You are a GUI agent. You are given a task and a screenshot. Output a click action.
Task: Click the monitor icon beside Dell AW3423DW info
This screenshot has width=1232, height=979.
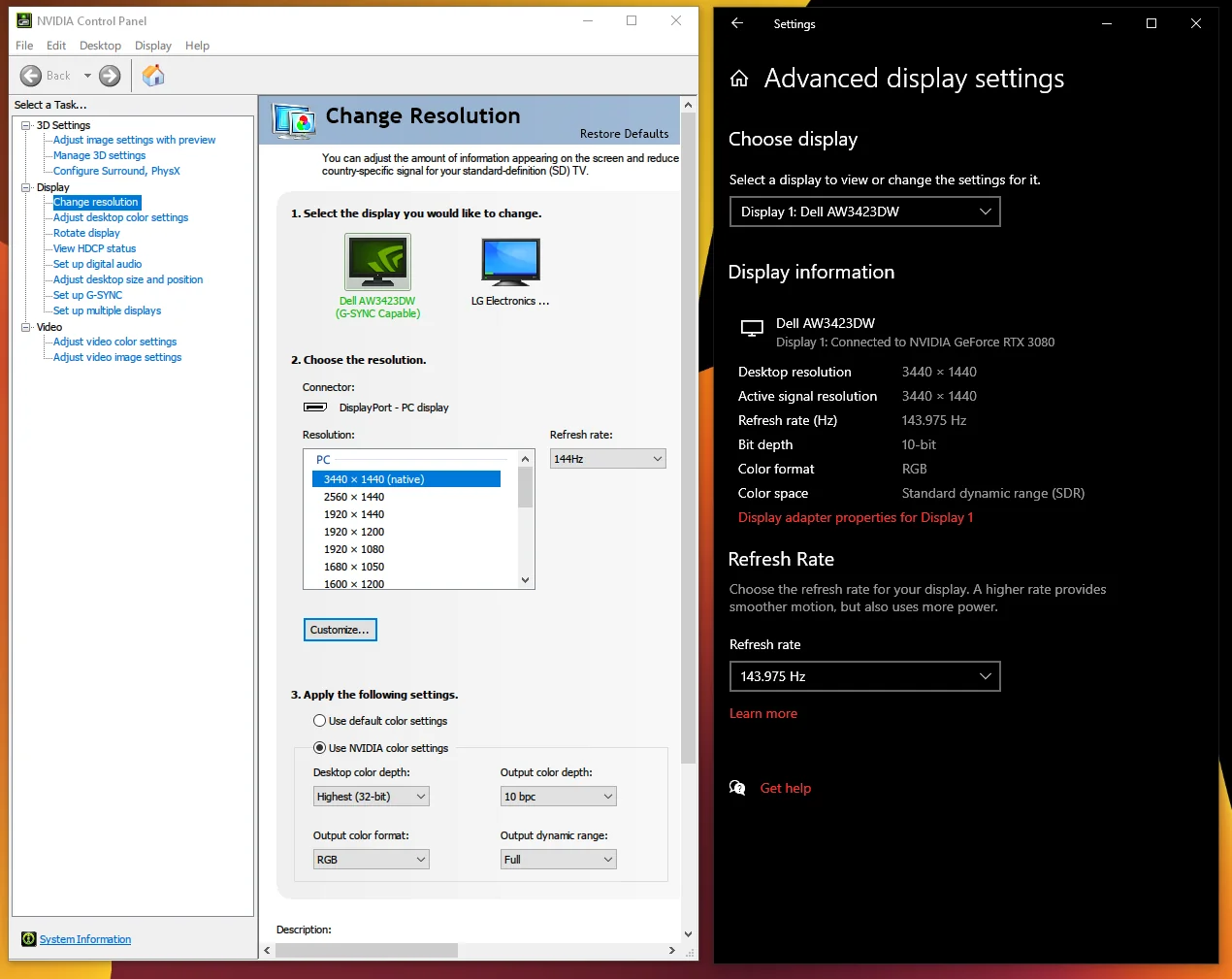pos(752,329)
